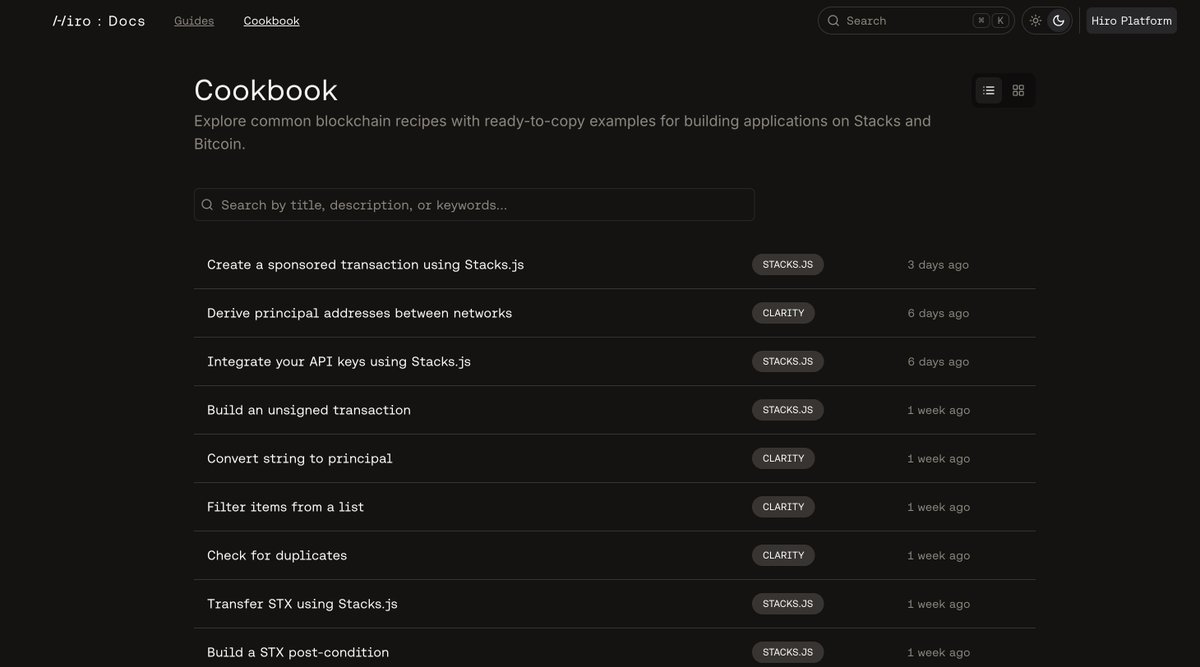This screenshot has height=667, width=1200.
Task: Open Filter items from a list recipe
Action: pyautogui.click(x=285, y=506)
